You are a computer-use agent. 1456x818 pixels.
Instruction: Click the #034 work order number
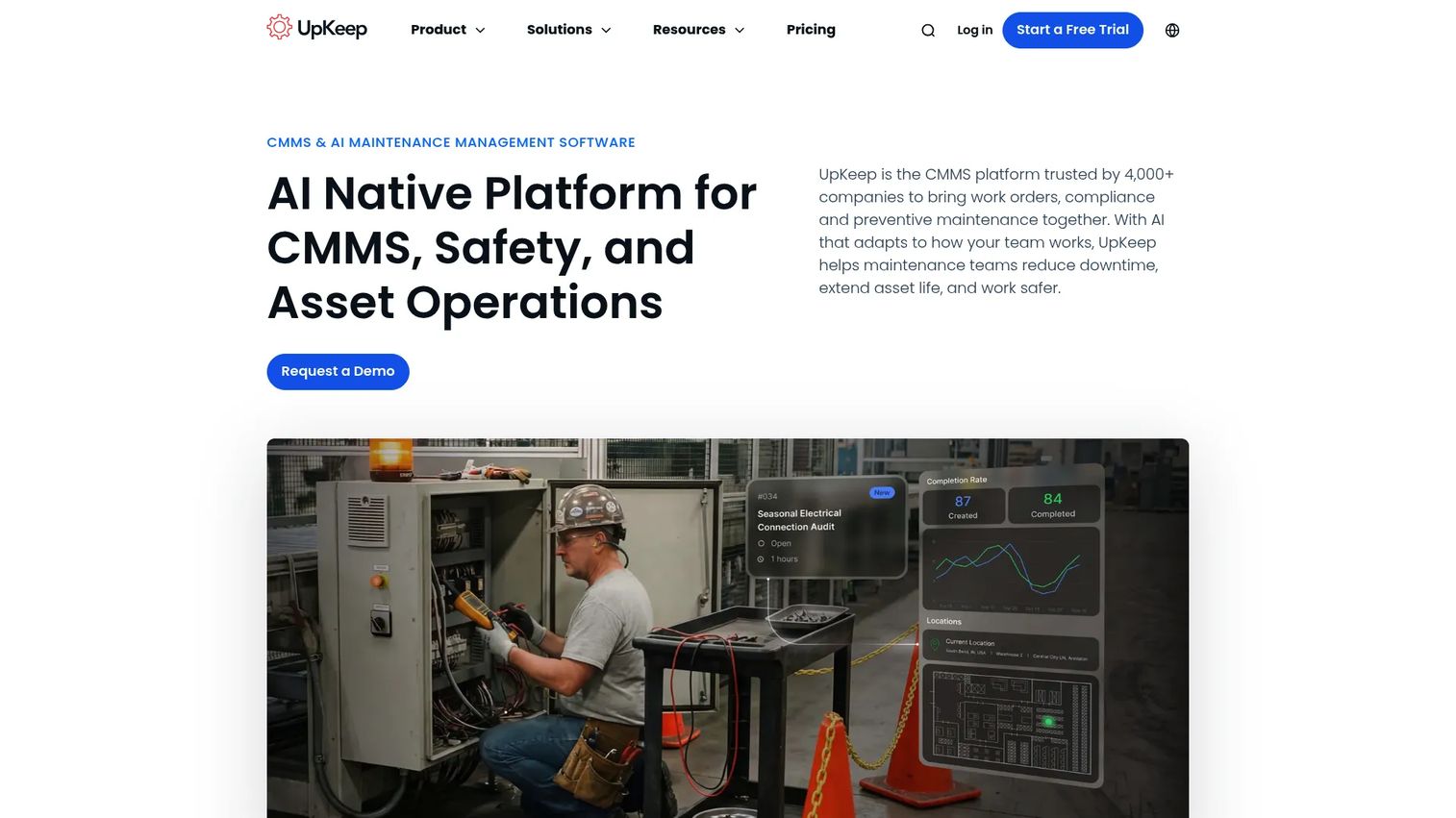coord(767,496)
